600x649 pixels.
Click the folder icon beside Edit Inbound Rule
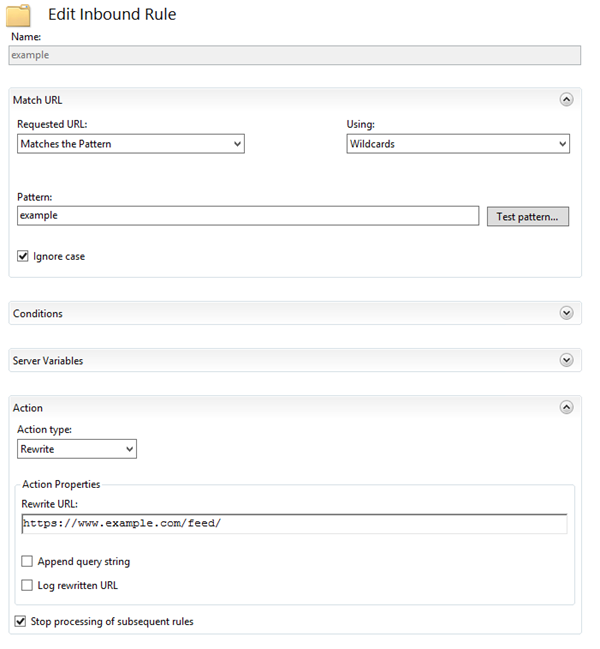[18, 14]
